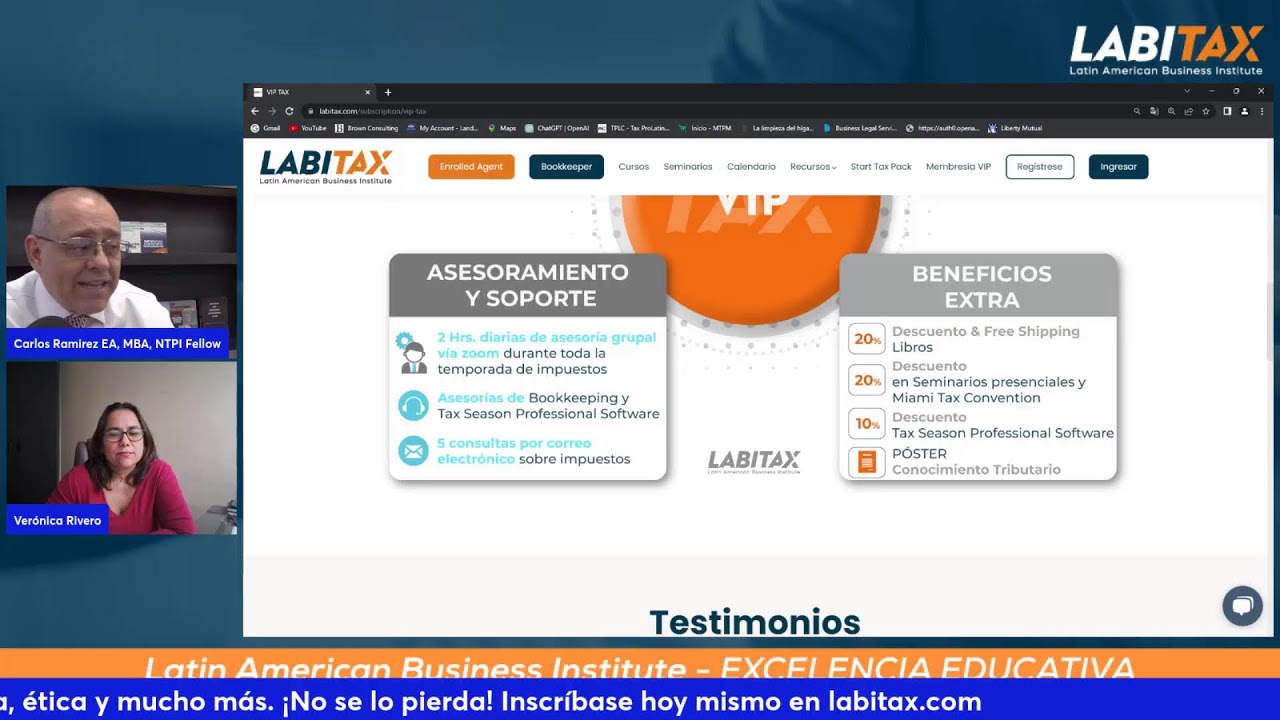Click the ASESORAMIENTO Y SOPORTE card header
This screenshot has width=1280, height=720.
click(x=528, y=285)
